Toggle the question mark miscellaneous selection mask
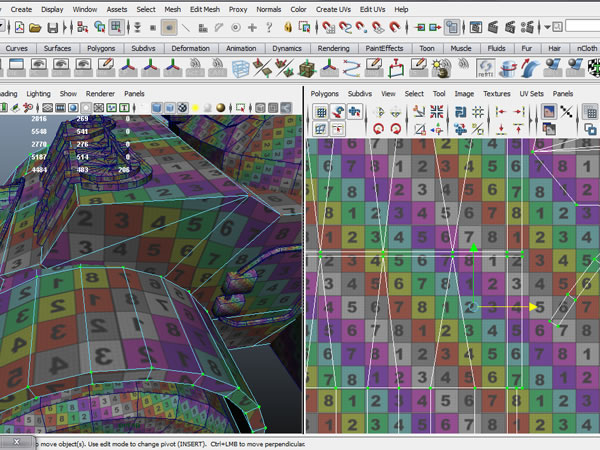Image resolution: width=600 pixels, height=450 pixels. (269, 28)
